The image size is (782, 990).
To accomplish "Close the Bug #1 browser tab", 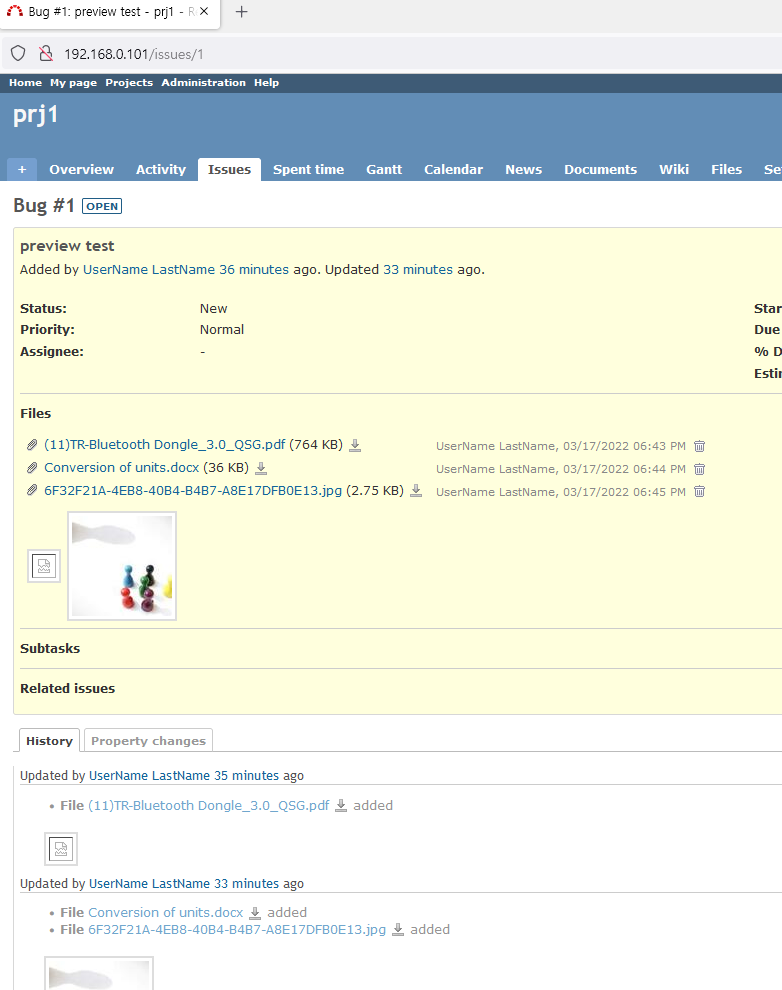I will pyautogui.click(x=204, y=11).
